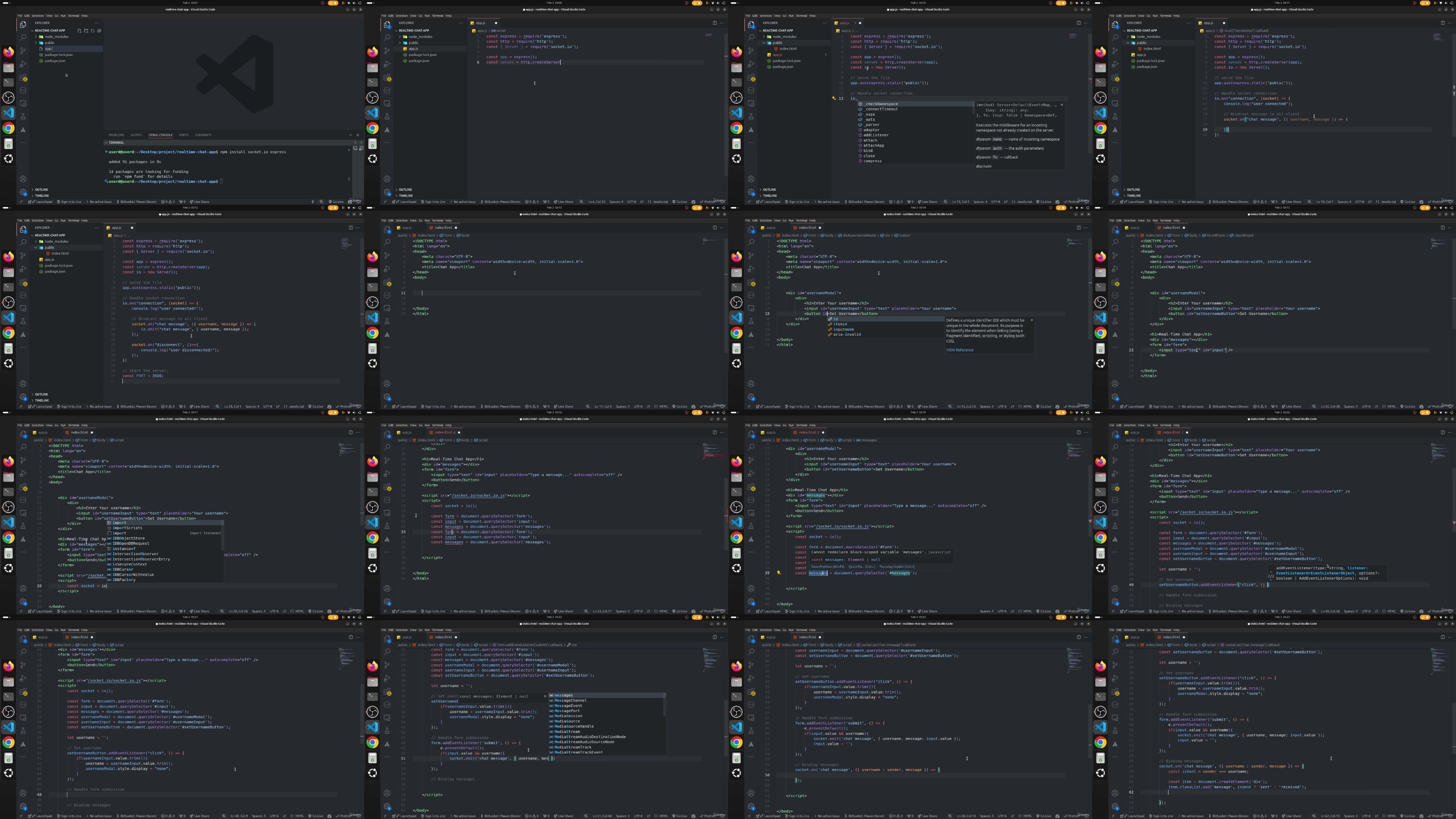The image size is (1456, 819).
Task: Click the Split Editor icon in 00:10 frame
Action: (1078, 23)
